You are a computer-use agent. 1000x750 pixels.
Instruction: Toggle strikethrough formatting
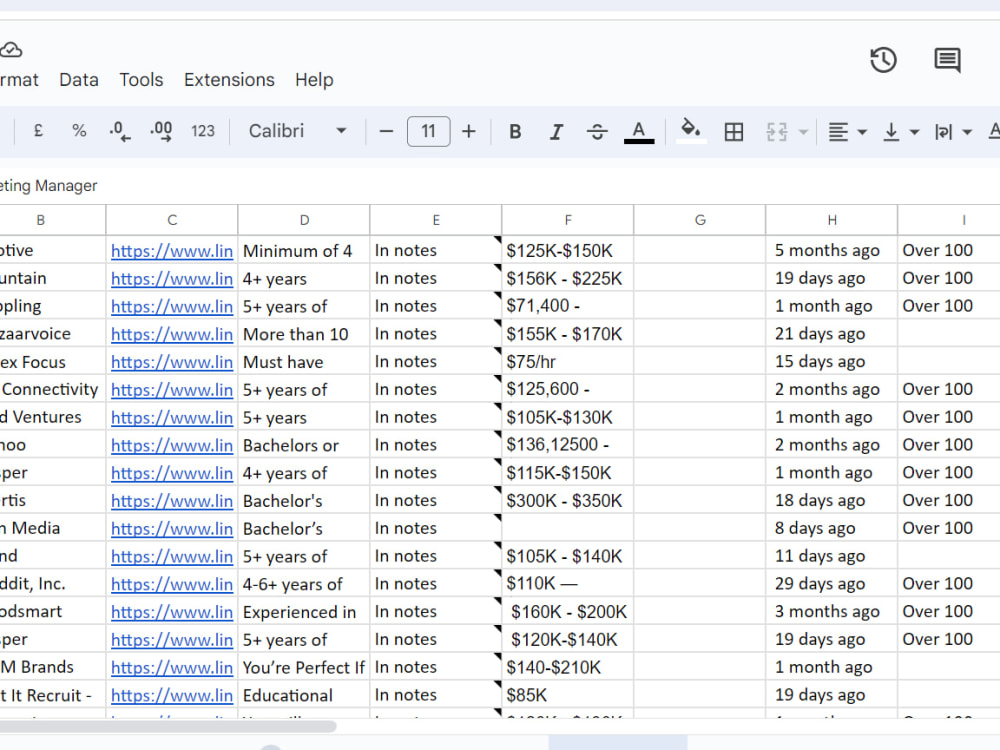[x=597, y=131]
